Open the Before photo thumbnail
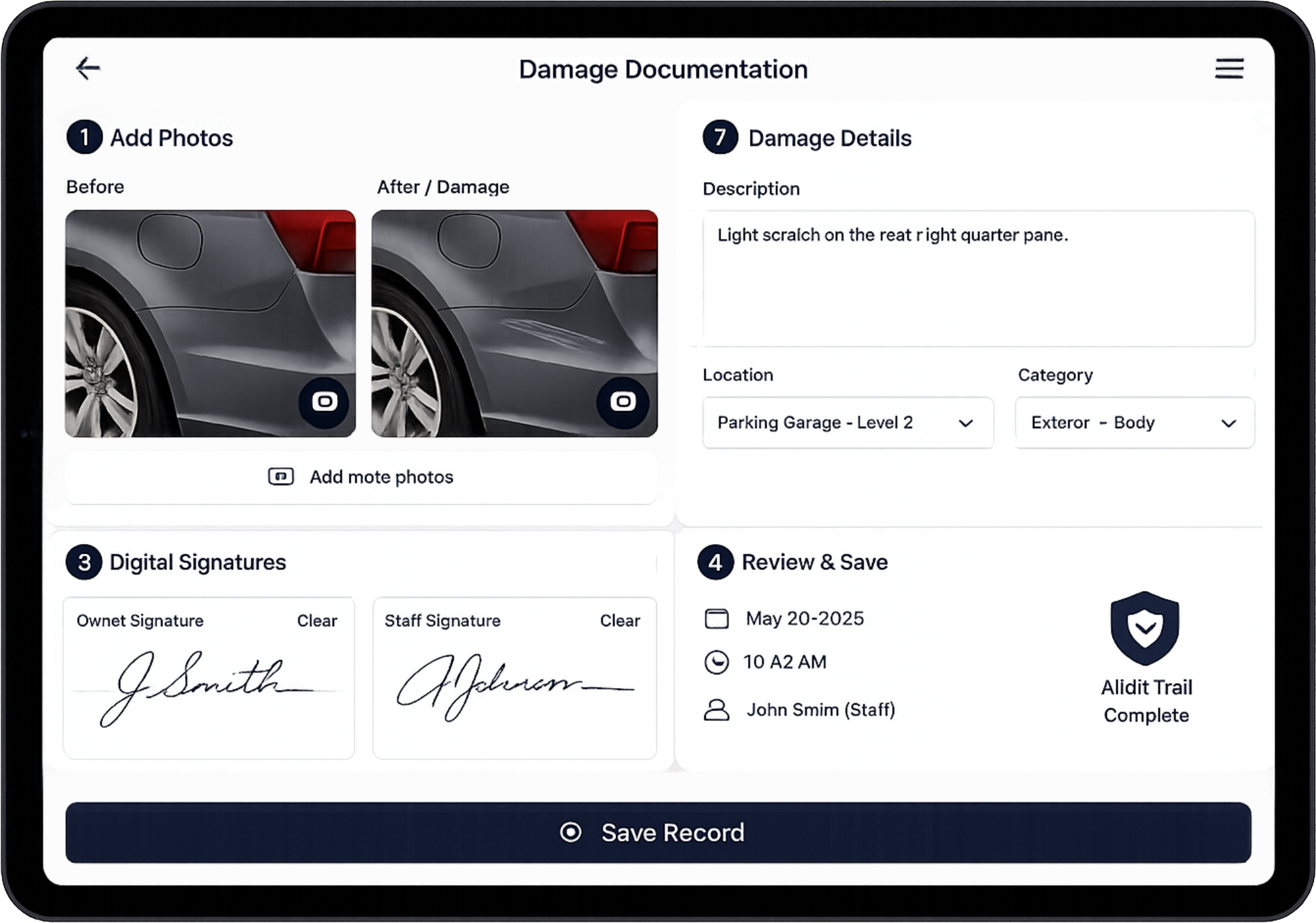Image resolution: width=1316 pixels, height=923 pixels. pyautogui.click(x=210, y=324)
